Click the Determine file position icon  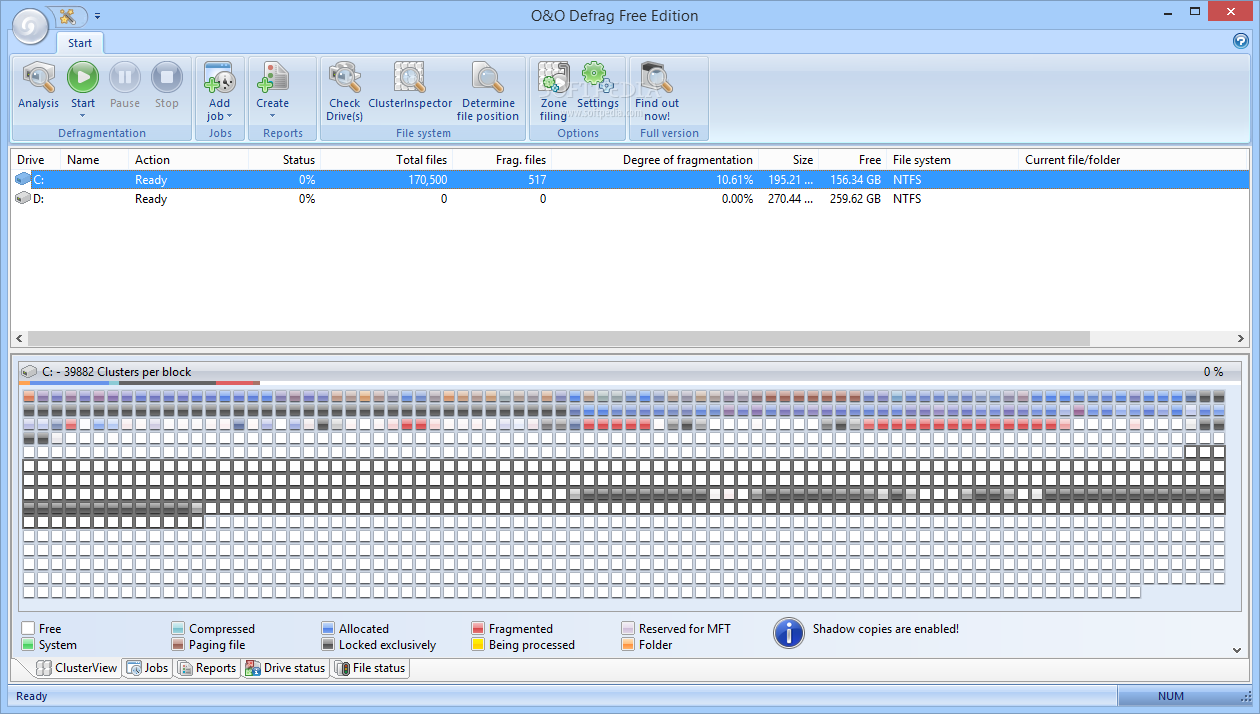point(488,79)
